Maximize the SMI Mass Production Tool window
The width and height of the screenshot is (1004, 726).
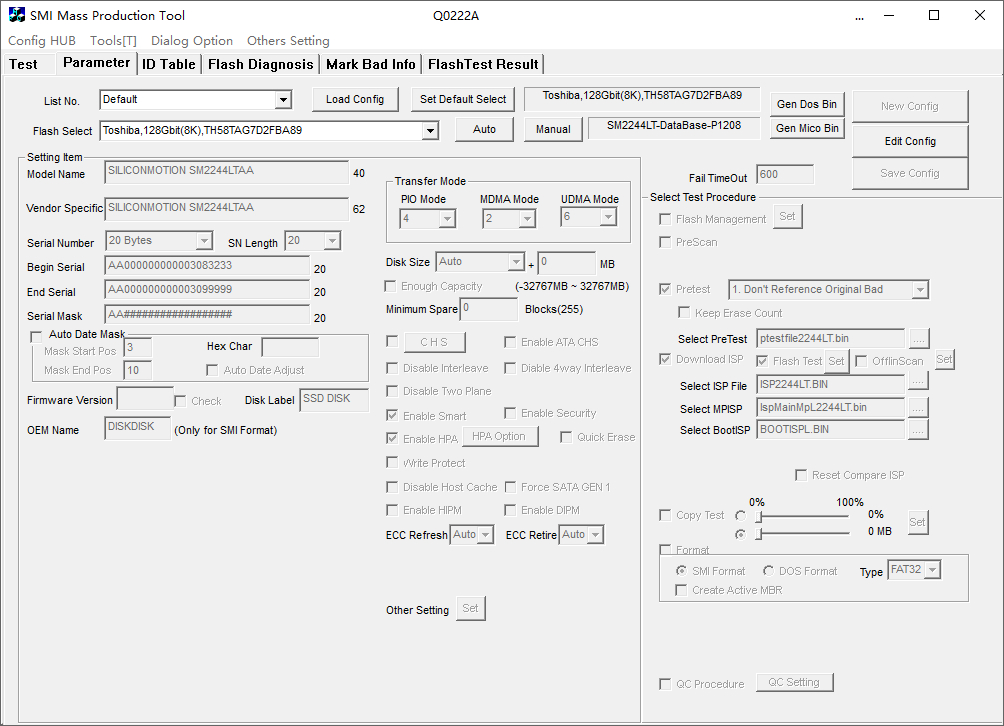[934, 15]
